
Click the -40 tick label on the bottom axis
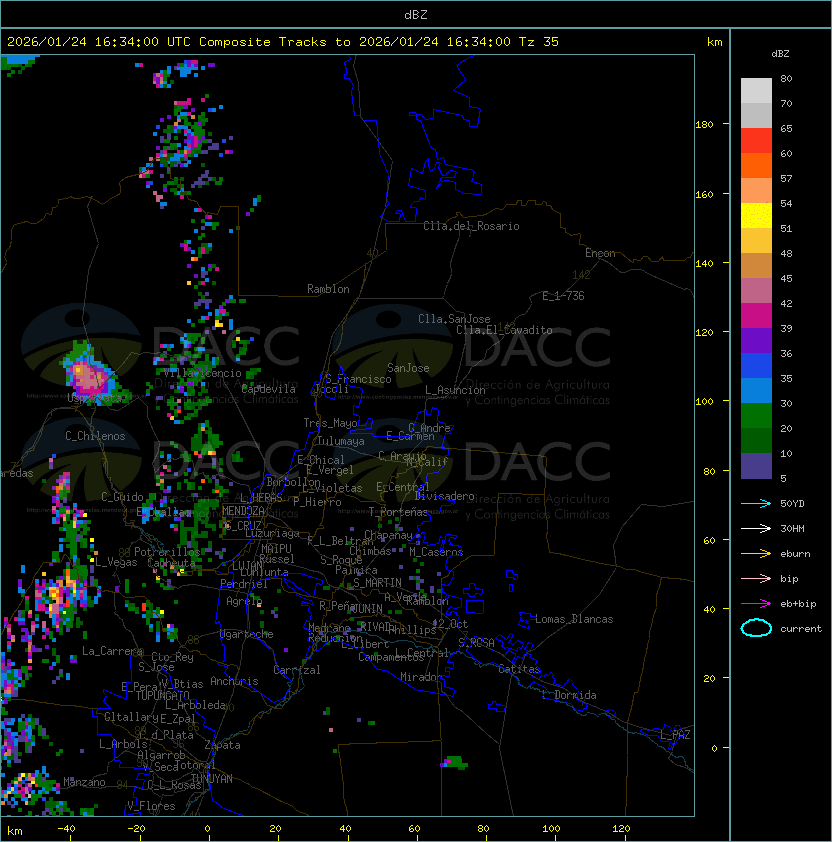66,829
